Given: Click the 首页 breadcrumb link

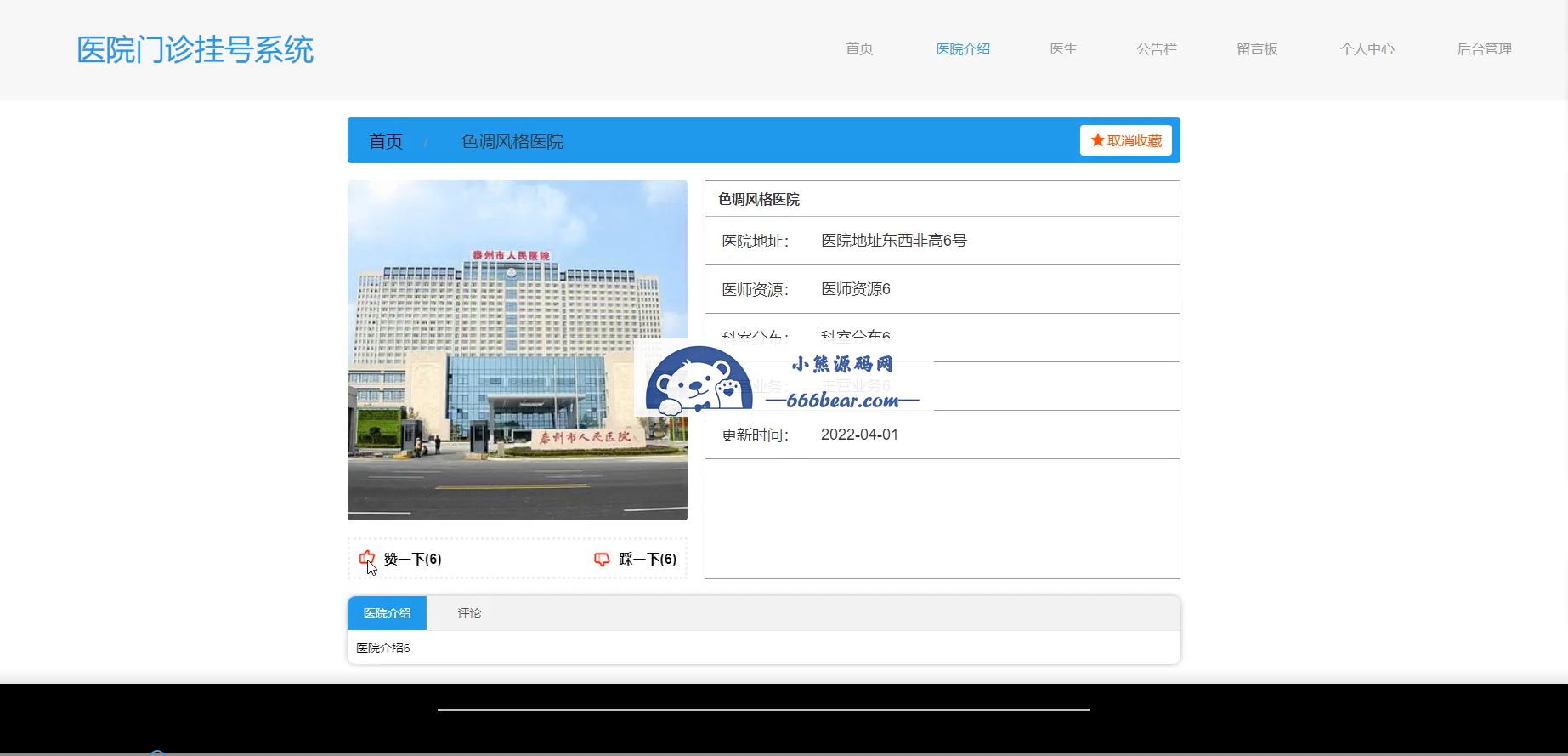Looking at the screenshot, I should [x=386, y=141].
